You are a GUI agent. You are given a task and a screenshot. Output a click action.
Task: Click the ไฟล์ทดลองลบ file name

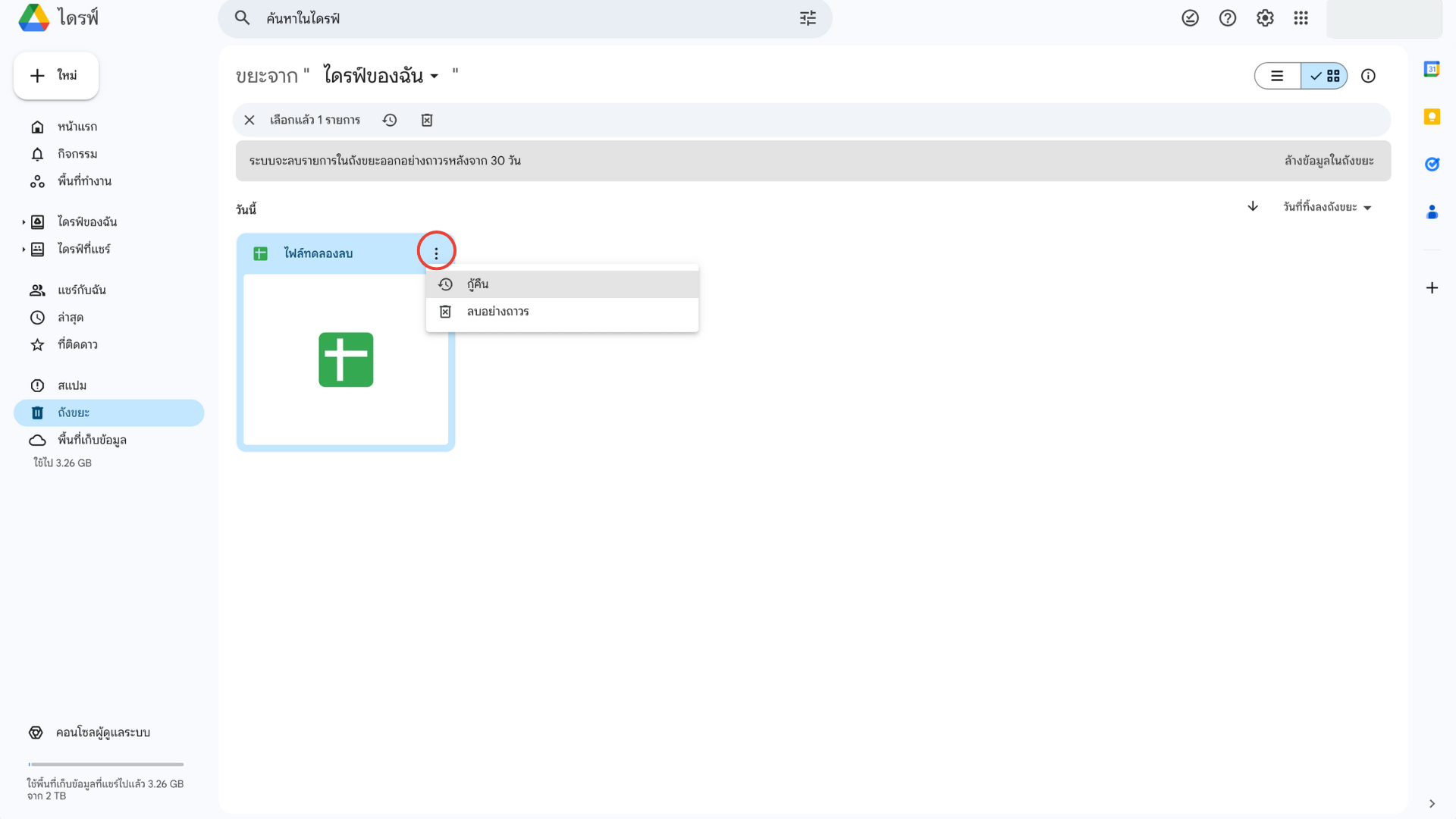[318, 253]
